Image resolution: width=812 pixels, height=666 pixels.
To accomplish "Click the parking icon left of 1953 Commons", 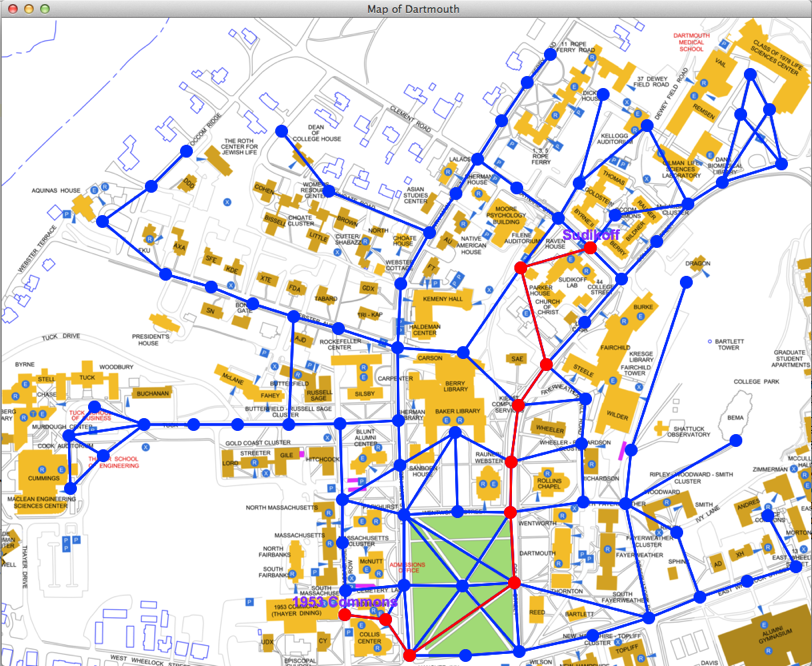I will [249, 602].
